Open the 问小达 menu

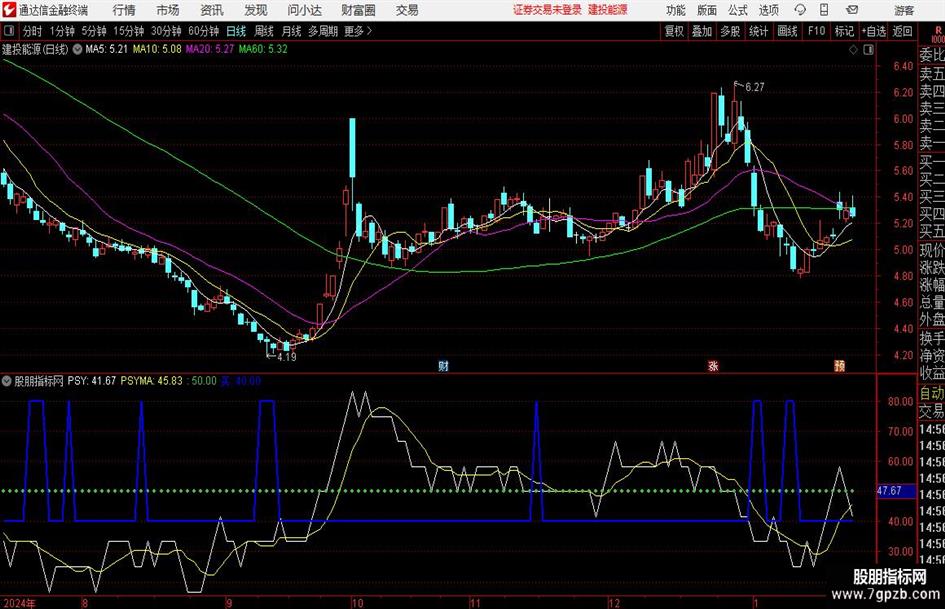(x=304, y=10)
